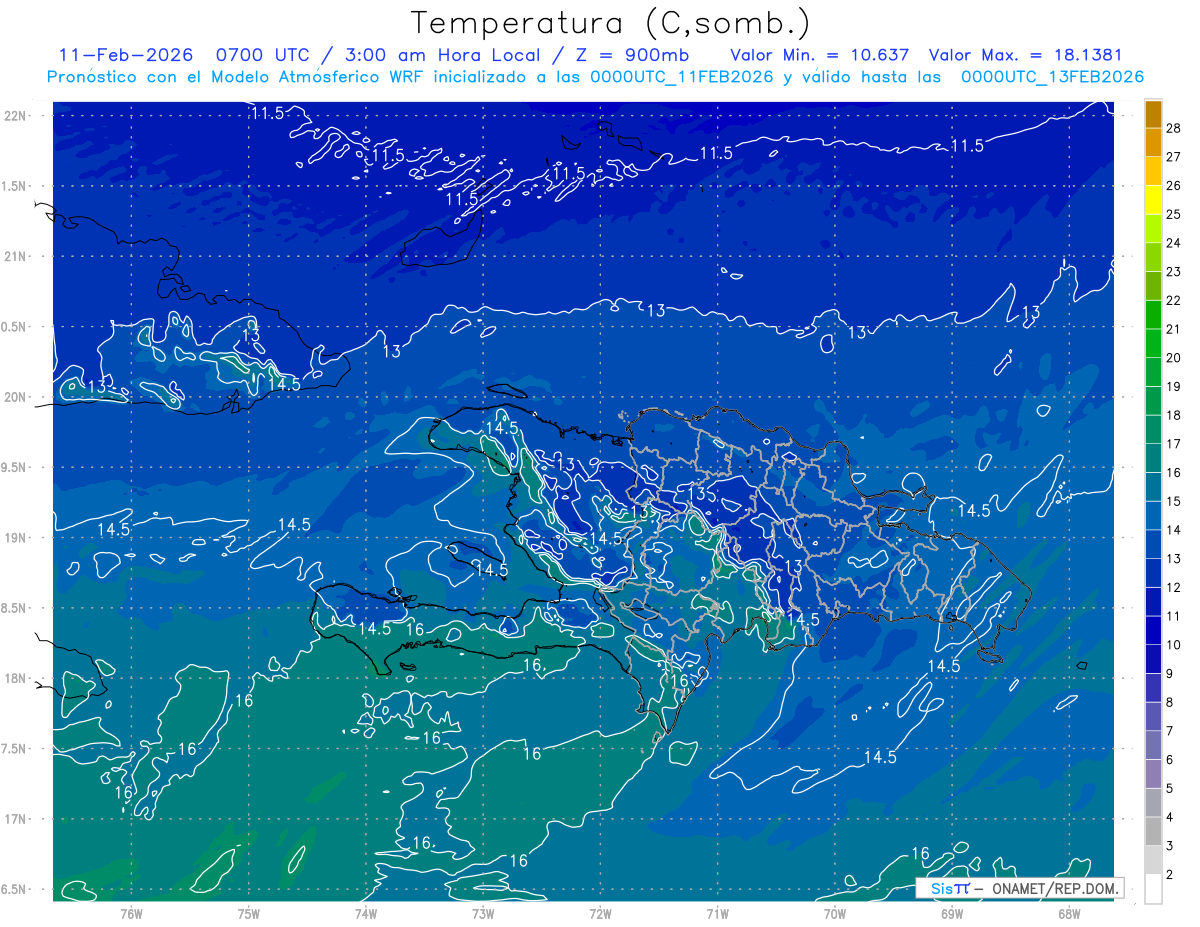Click the '2' color scale label
Image resolution: width=1200 pixels, height=927 pixels.
coord(1170,875)
